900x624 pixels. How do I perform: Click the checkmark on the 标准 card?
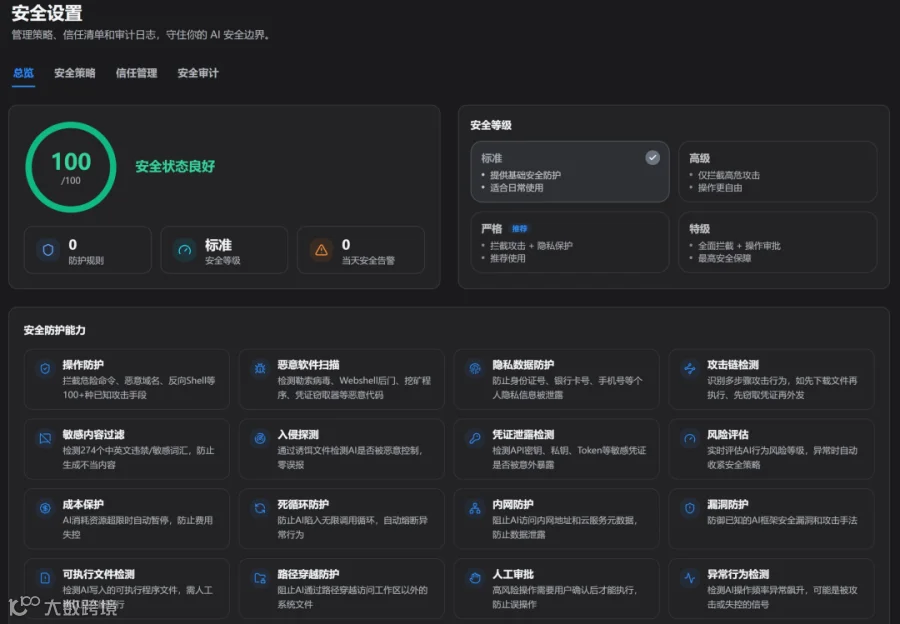652,158
